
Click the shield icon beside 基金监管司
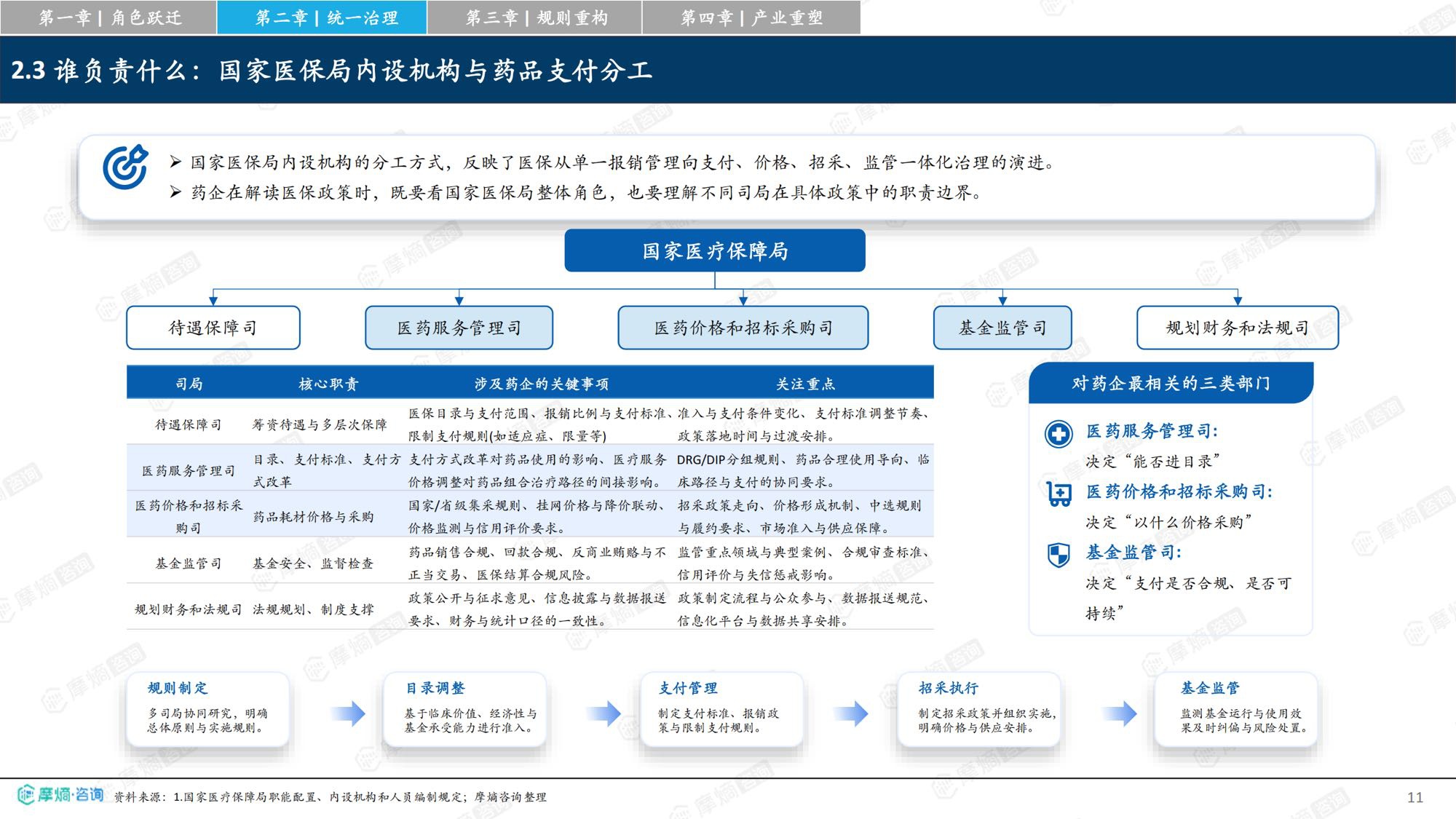tap(1059, 555)
